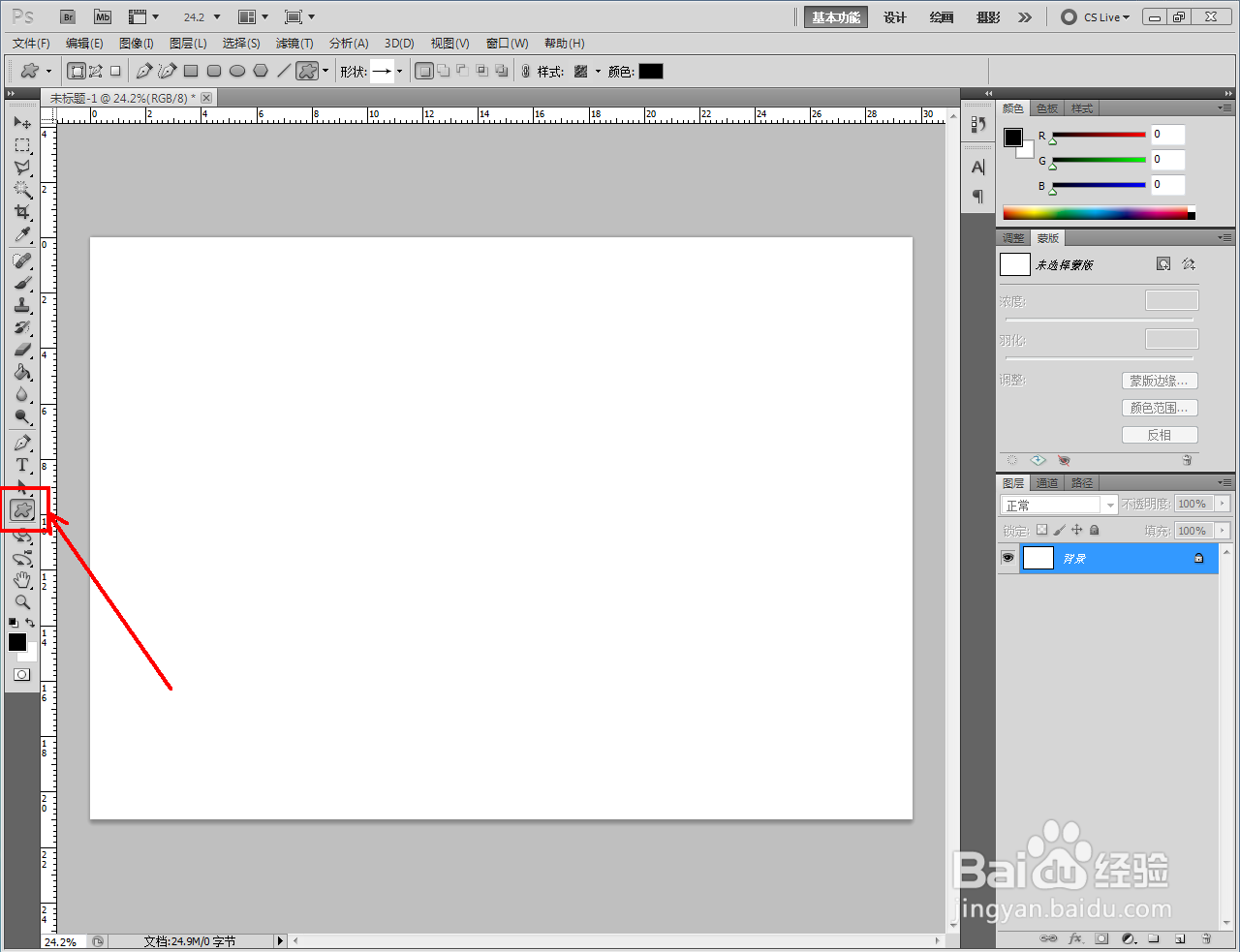Enable Paths mode in options bar
This screenshot has height=952, width=1240.
[x=96, y=71]
